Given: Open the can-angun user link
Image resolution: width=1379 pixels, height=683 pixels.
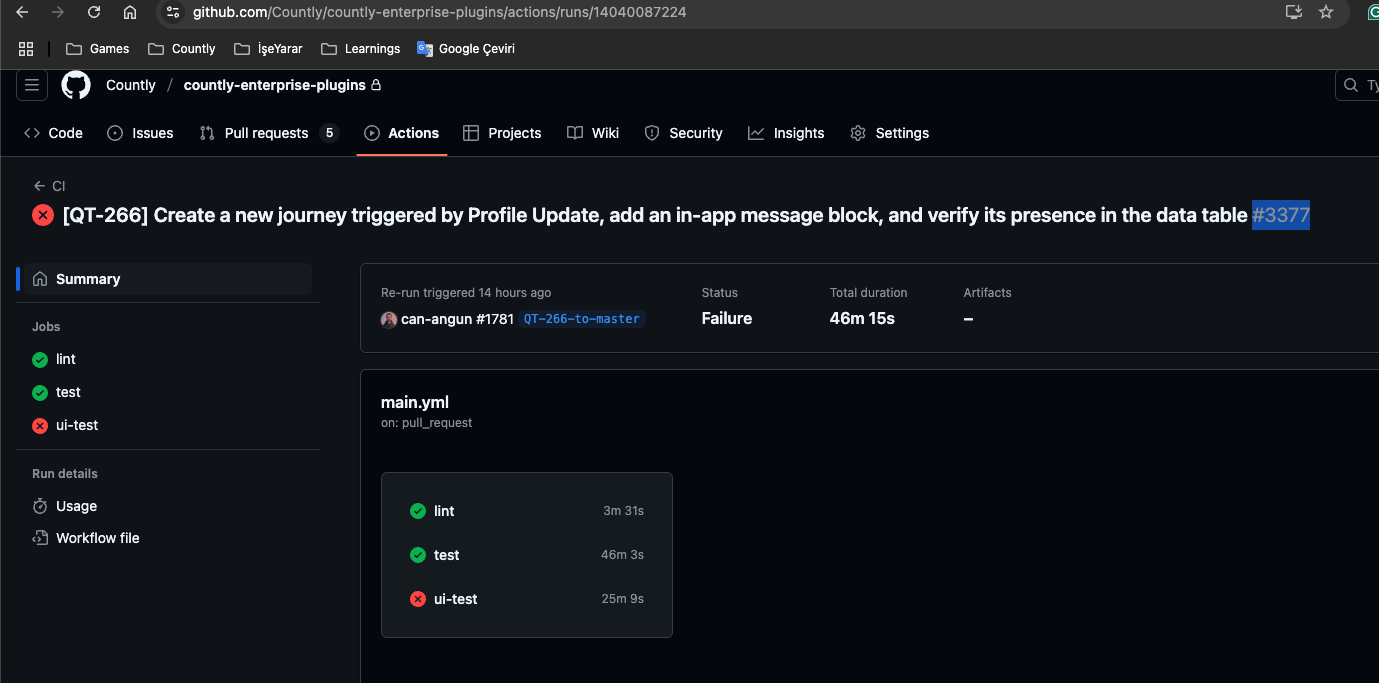Looking at the screenshot, I should click(436, 319).
